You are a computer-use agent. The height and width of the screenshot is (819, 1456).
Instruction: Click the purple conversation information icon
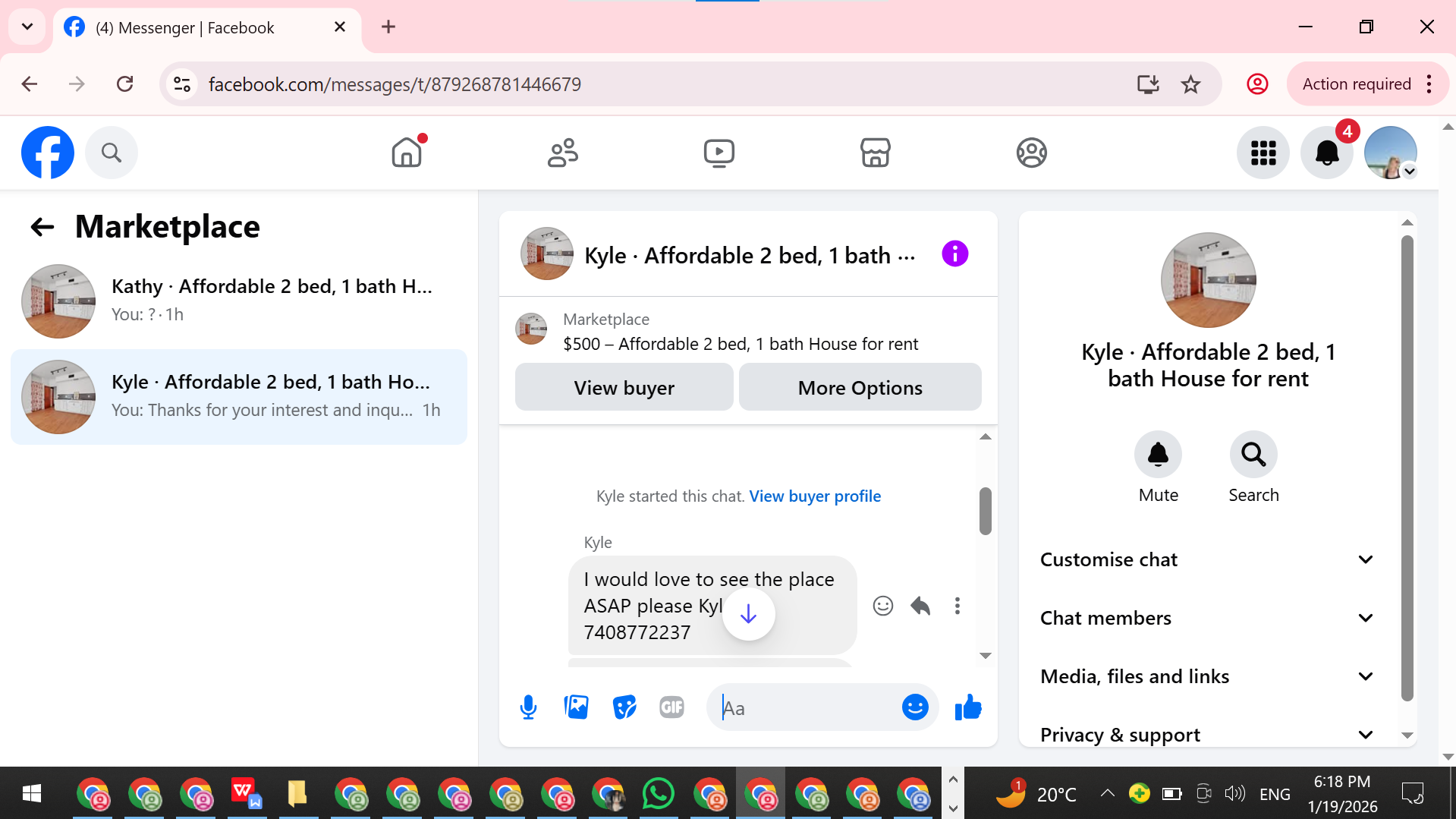[x=955, y=254]
